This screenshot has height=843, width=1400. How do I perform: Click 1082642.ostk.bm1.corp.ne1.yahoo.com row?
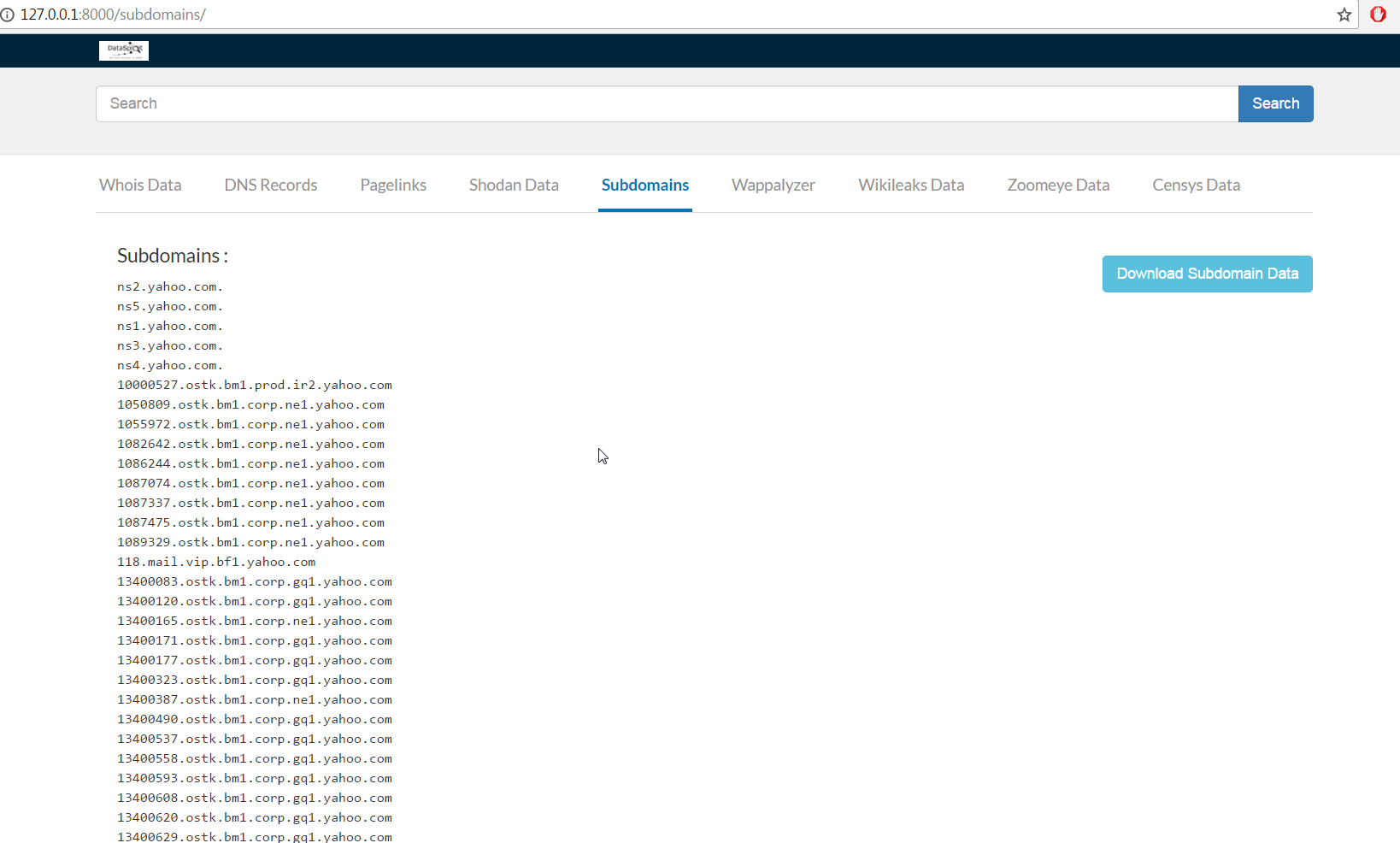click(x=251, y=444)
